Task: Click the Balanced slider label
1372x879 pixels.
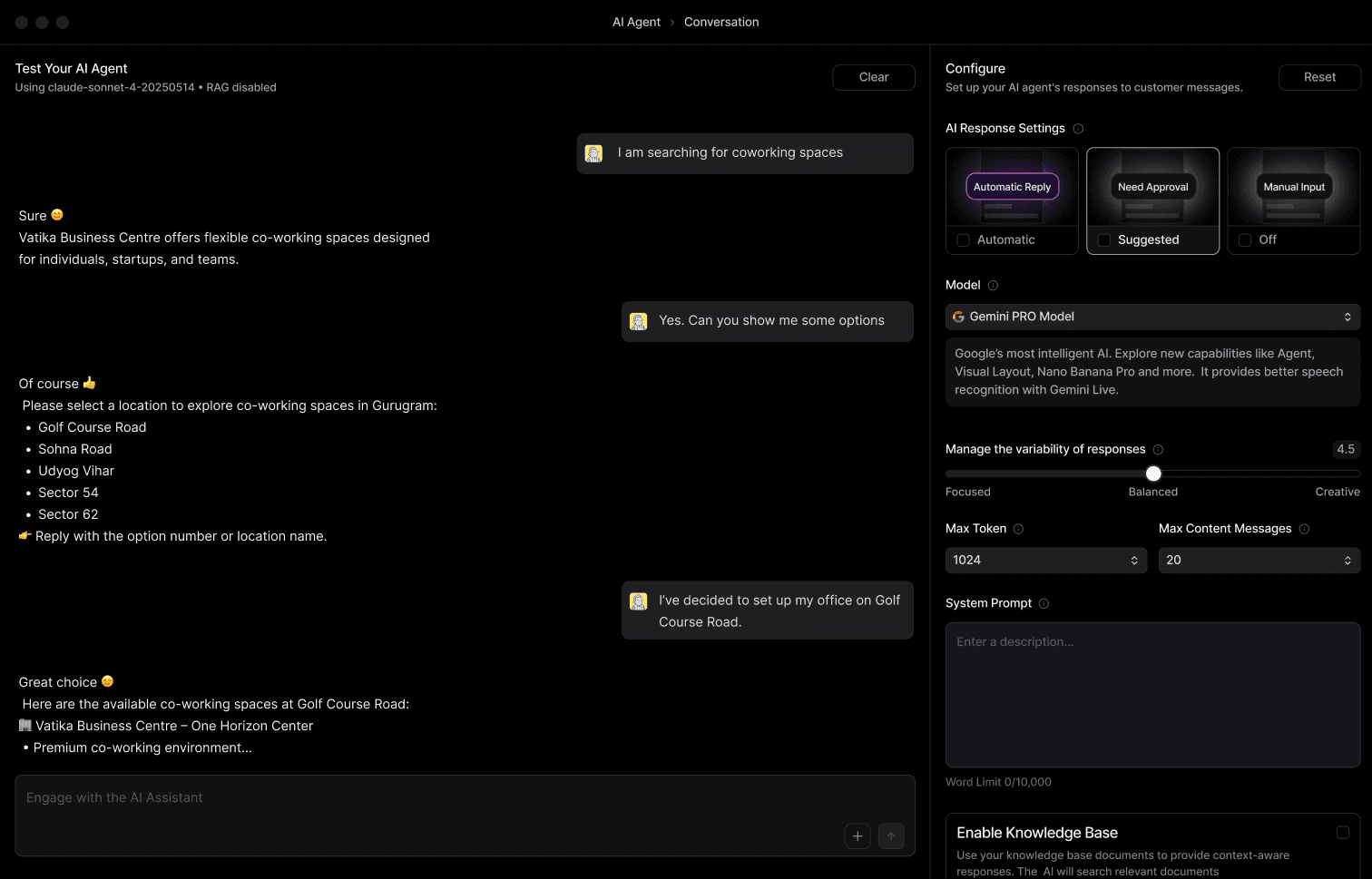Action: [x=1153, y=492]
